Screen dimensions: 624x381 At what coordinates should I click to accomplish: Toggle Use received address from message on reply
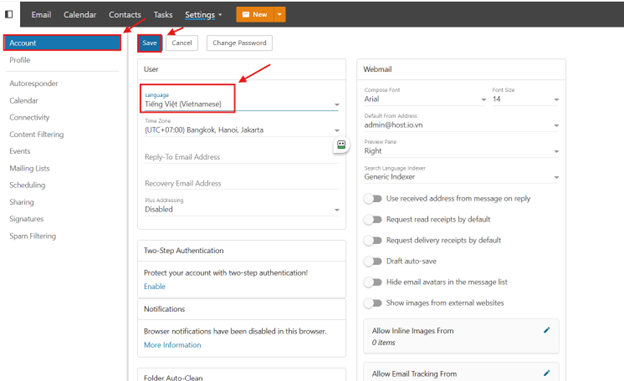tap(373, 198)
